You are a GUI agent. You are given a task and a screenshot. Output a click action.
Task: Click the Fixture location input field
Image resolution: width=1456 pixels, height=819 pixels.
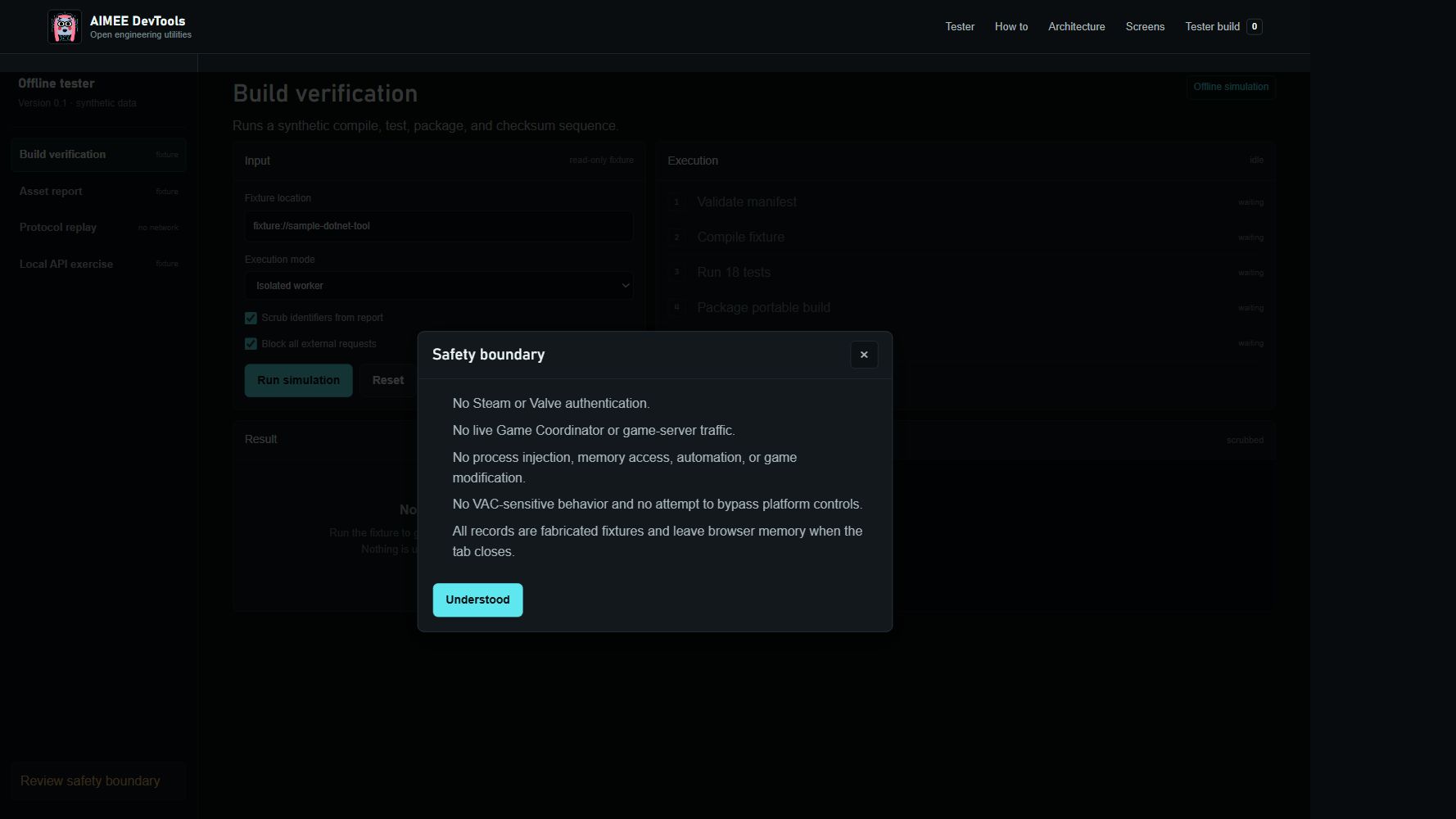point(439,226)
